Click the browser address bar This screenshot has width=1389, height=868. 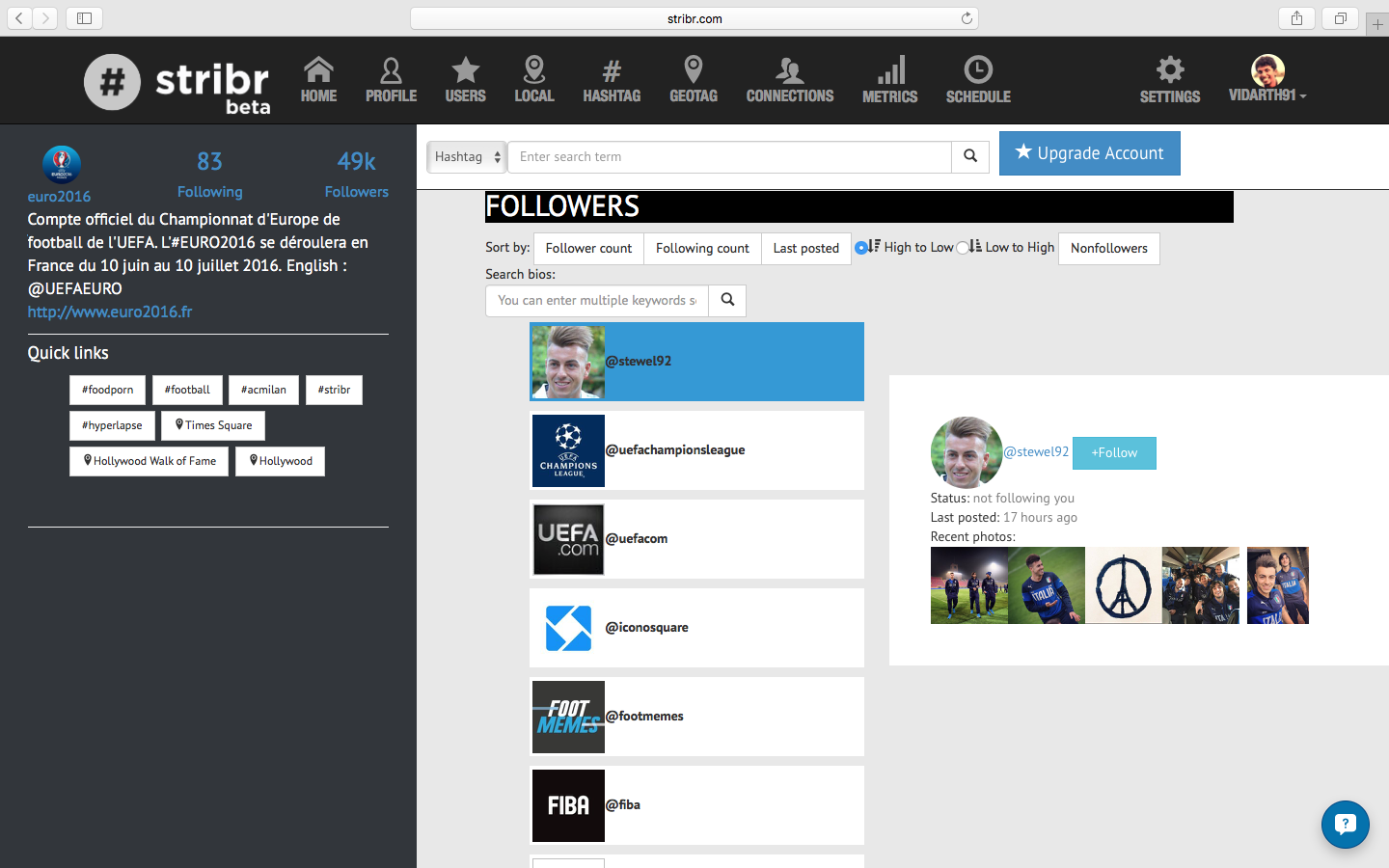(694, 18)
